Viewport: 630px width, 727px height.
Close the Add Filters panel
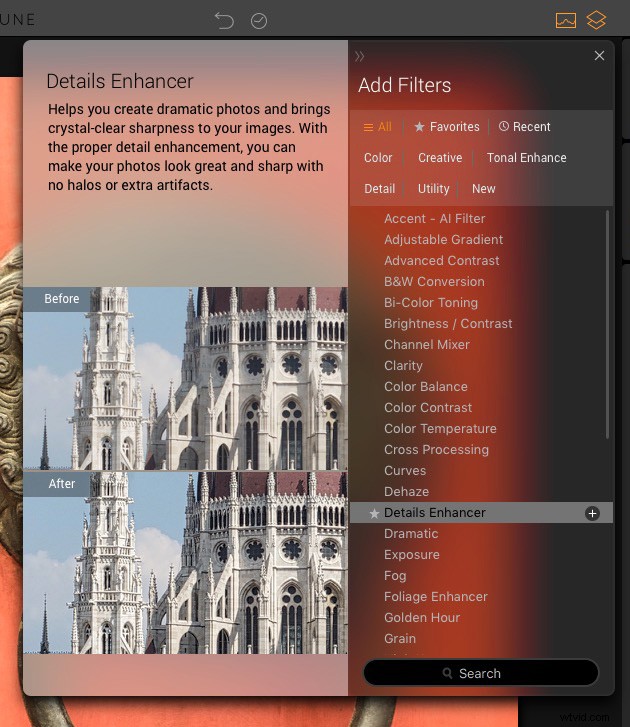[x=599, y=56]
